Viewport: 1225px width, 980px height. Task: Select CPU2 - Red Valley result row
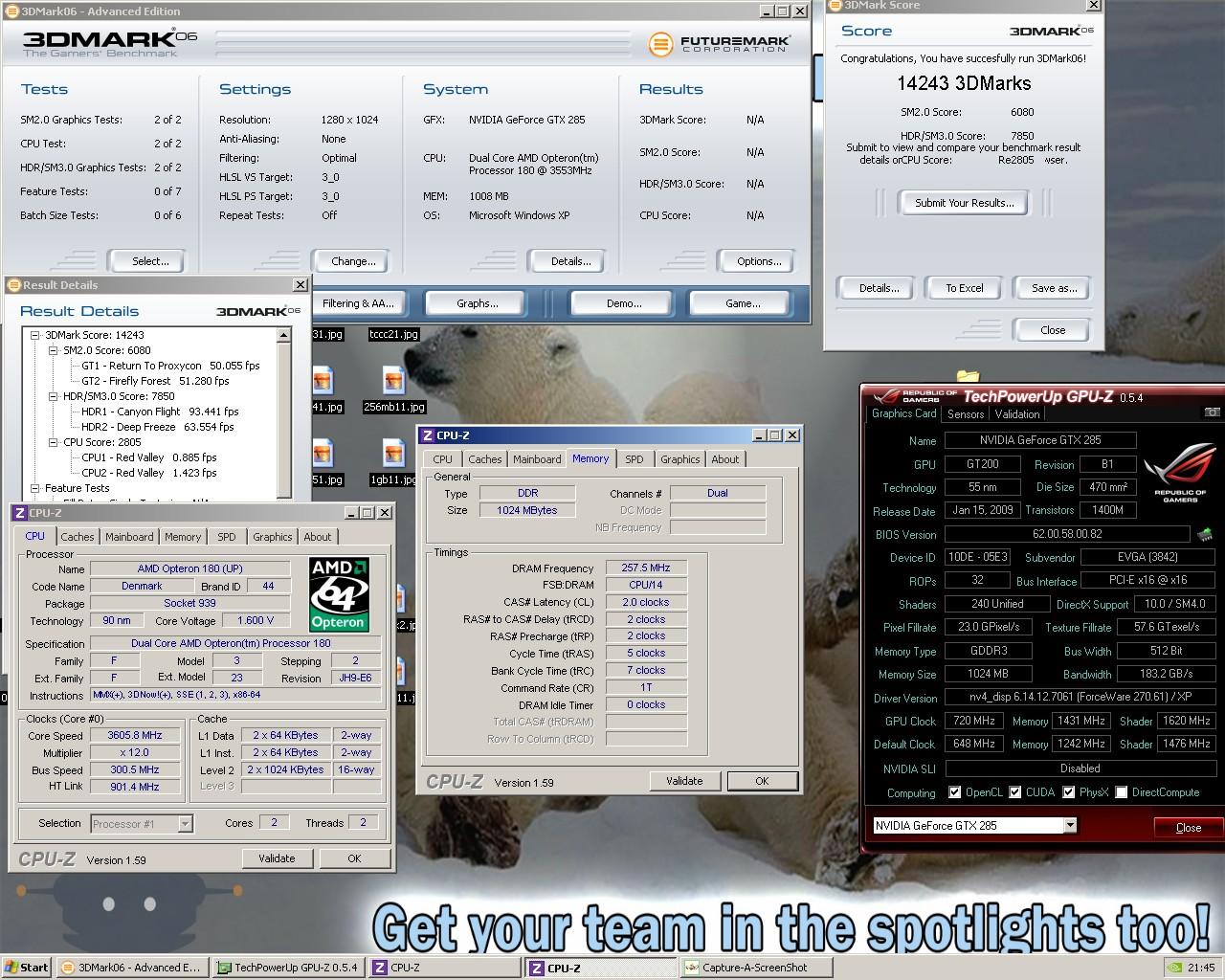pyautogui.click(x=148, y=473)
